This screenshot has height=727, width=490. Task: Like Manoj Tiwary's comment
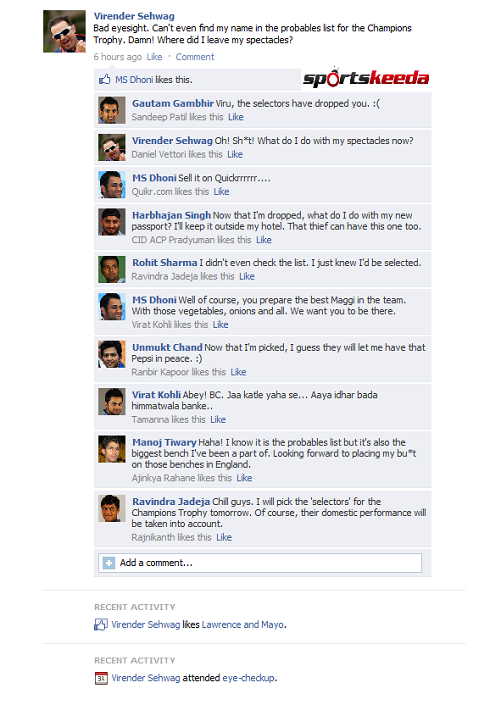(244, 478)
